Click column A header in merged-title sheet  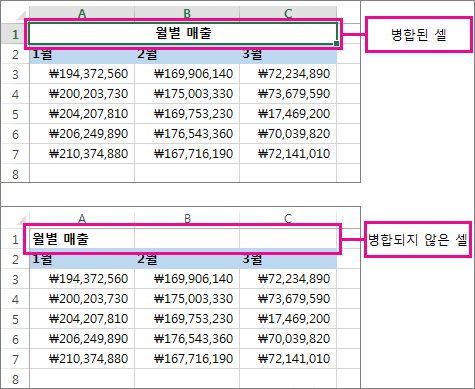[x=82, y=13]
